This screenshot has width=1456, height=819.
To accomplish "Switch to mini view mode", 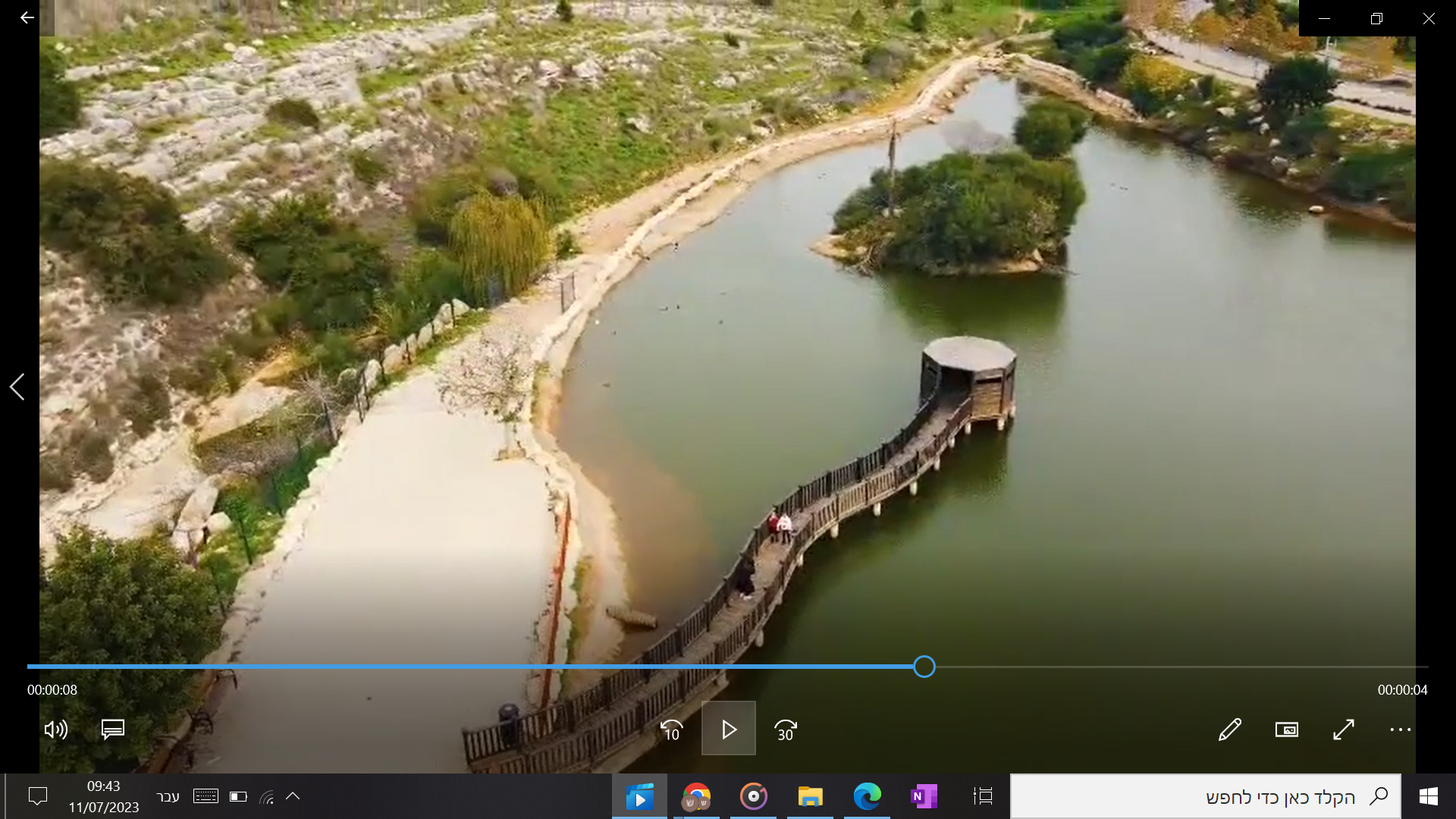I will point(1287,730).
